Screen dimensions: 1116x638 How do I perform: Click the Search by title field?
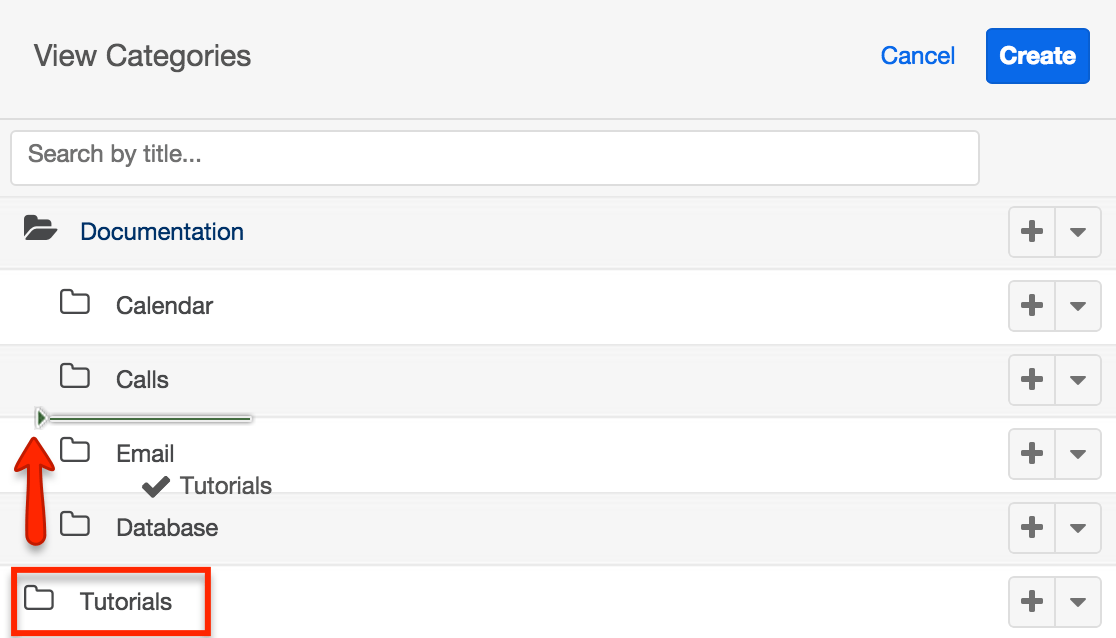point(494,157)
